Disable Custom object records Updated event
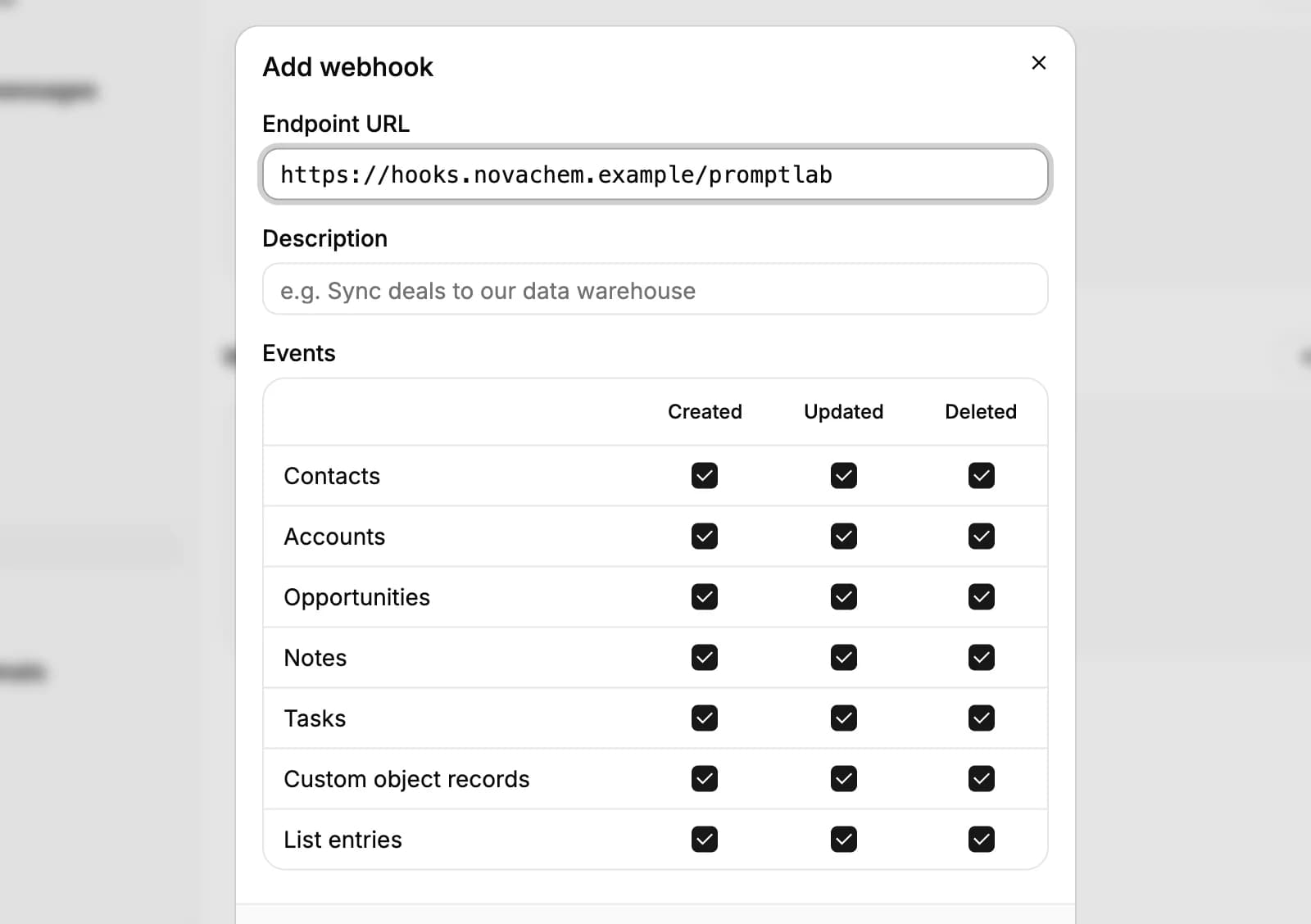 click(x=844, y=779)
